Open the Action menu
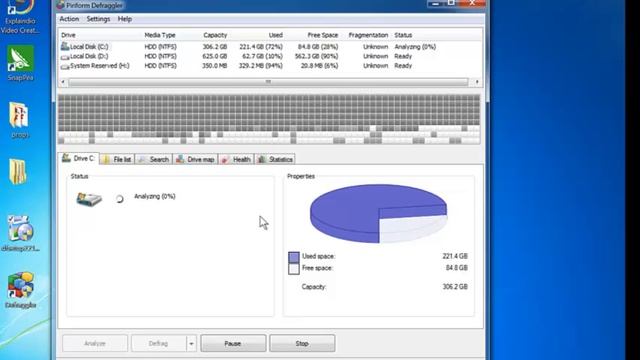640x360 pixels. [69, 19]
